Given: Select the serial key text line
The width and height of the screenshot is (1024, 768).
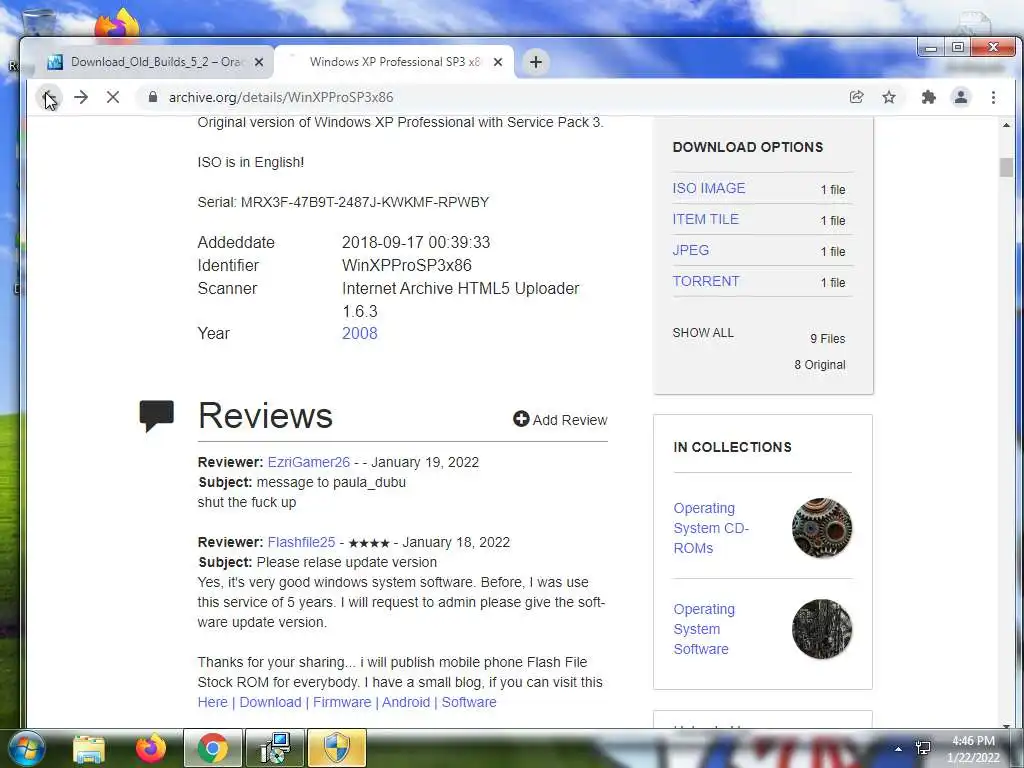Looking at the screenshot, I should pos(344,202).
